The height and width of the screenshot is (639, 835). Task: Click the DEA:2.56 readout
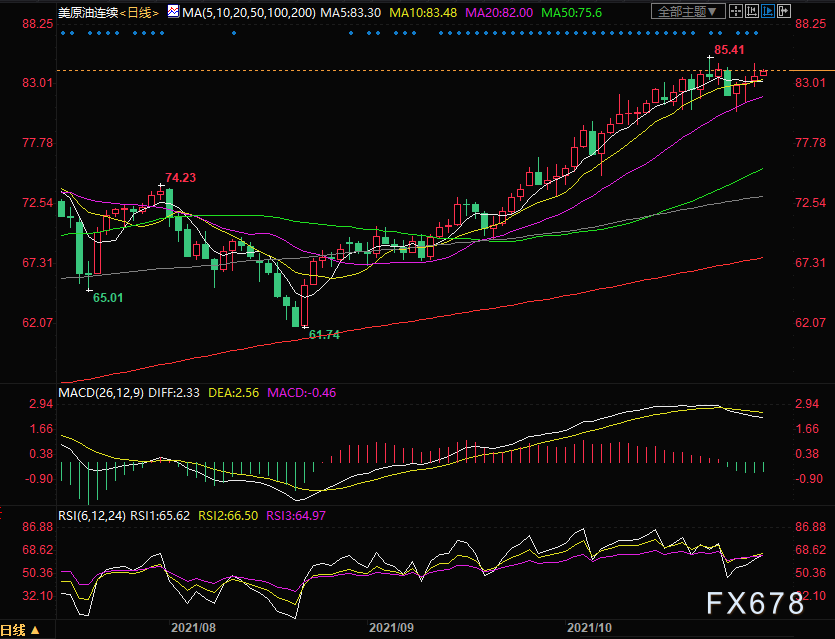click(x=233, y=393)
